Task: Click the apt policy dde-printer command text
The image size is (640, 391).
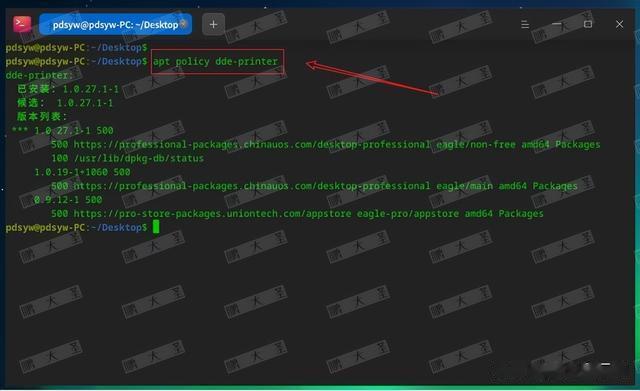Action: [x=215, y=62]
